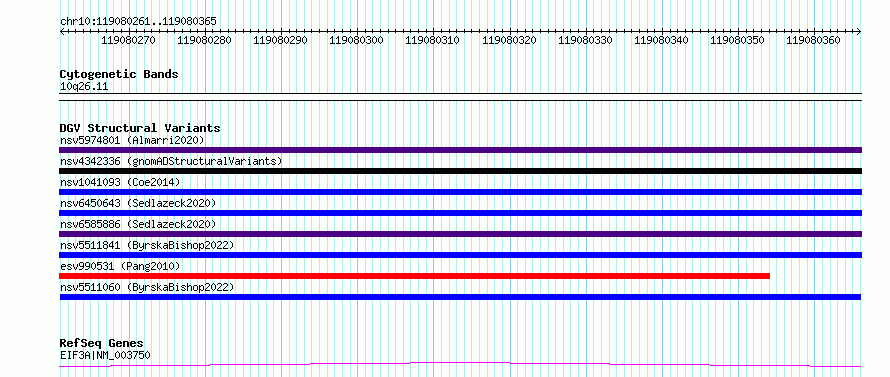The width and height of the screenshot is (890, 377).
Task: Click ruler tick label 119080310
Action: (433, 40)
